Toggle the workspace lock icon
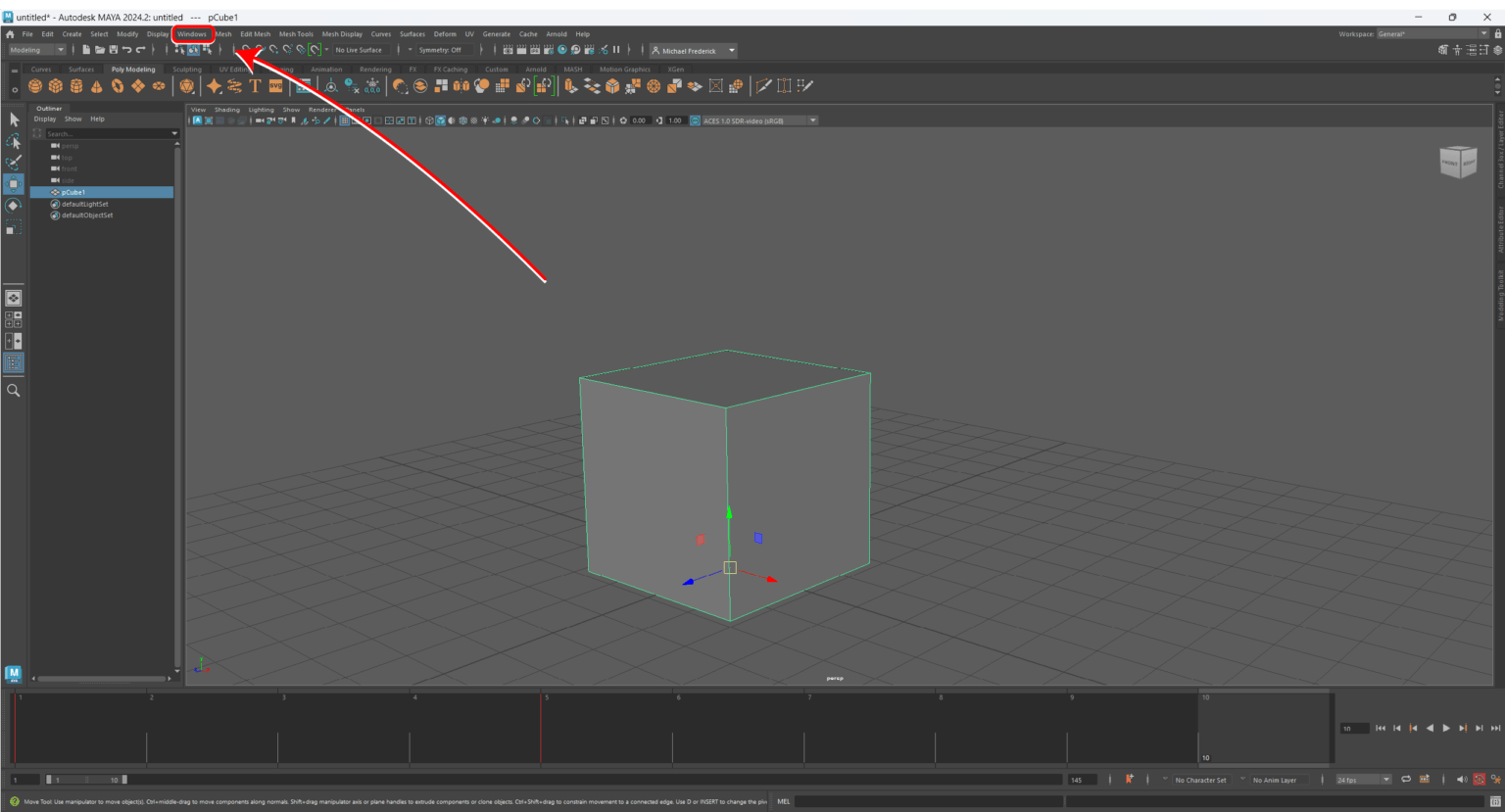The image size is (1505, 812). tap(1497, 34)
